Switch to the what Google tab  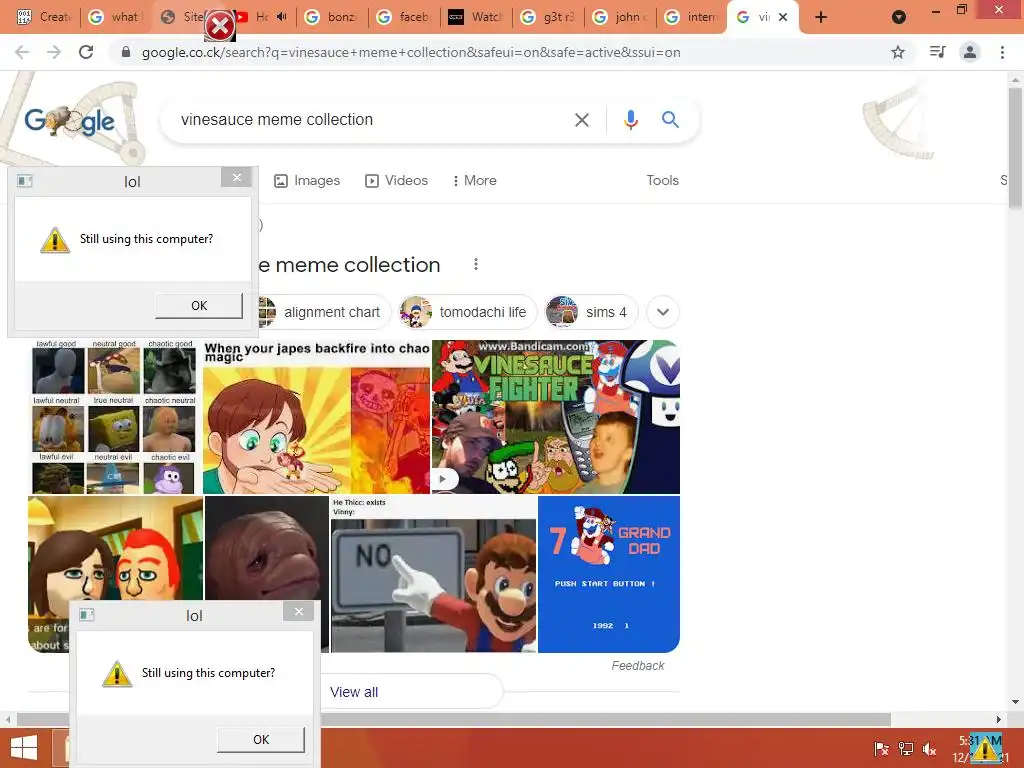(x=115, y=17)
